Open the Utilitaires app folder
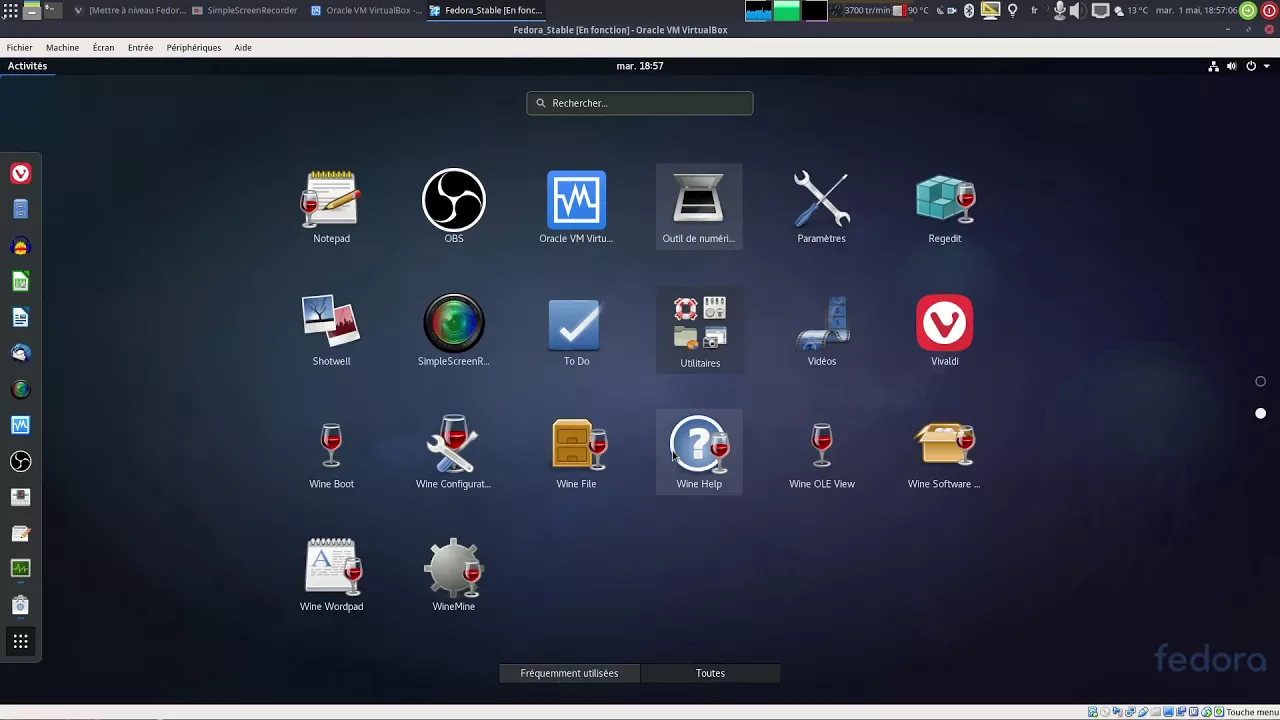The height and width of the screenshot is (720, 1280). point(699,331)
